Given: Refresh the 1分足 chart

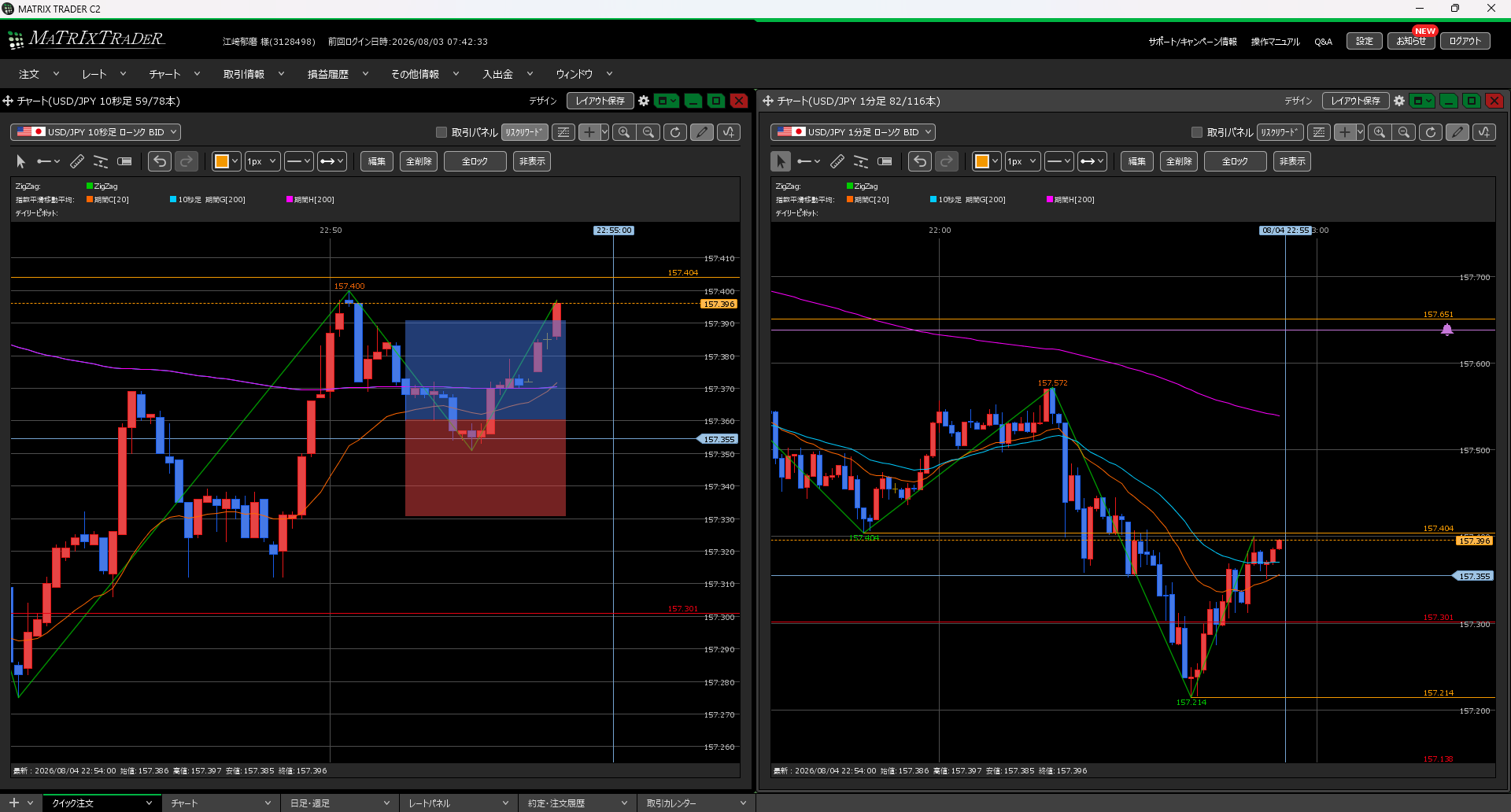Looking at the screenshot, I should (1431, 132).
